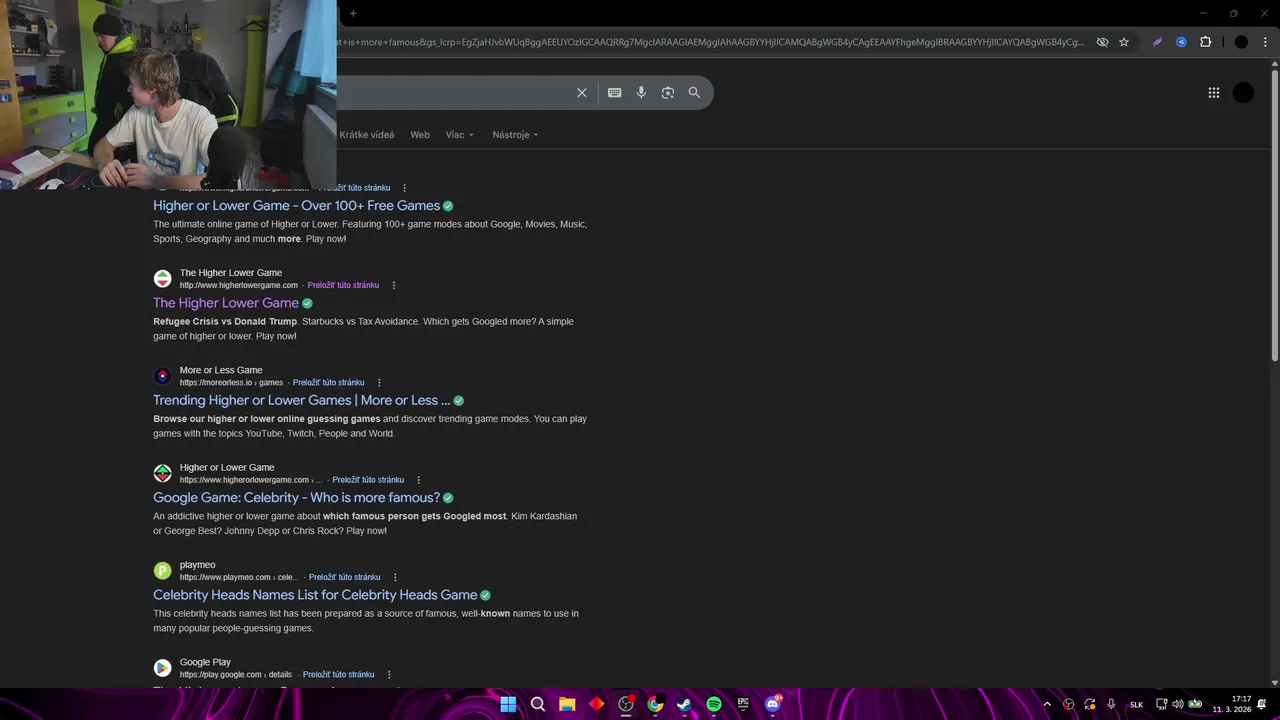Open 'Google Game: Celebrity - Who is more famous?'
Screen dimensions: 1280x720
point(296,497)
